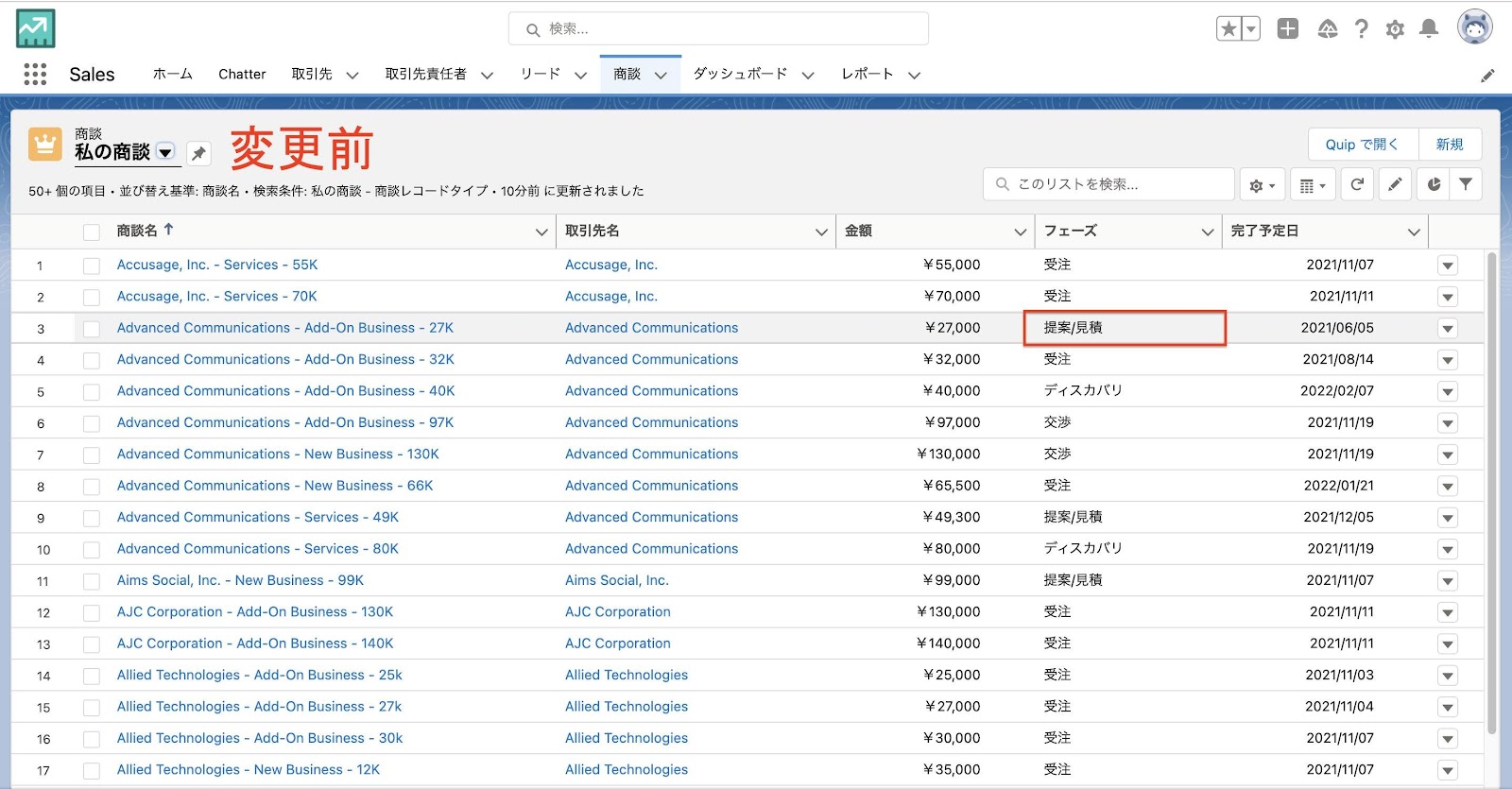Screen dimensions: 1512x789
Task: Select checkbox for Accusage Services - 55K
Action: (x=92, y=266)
